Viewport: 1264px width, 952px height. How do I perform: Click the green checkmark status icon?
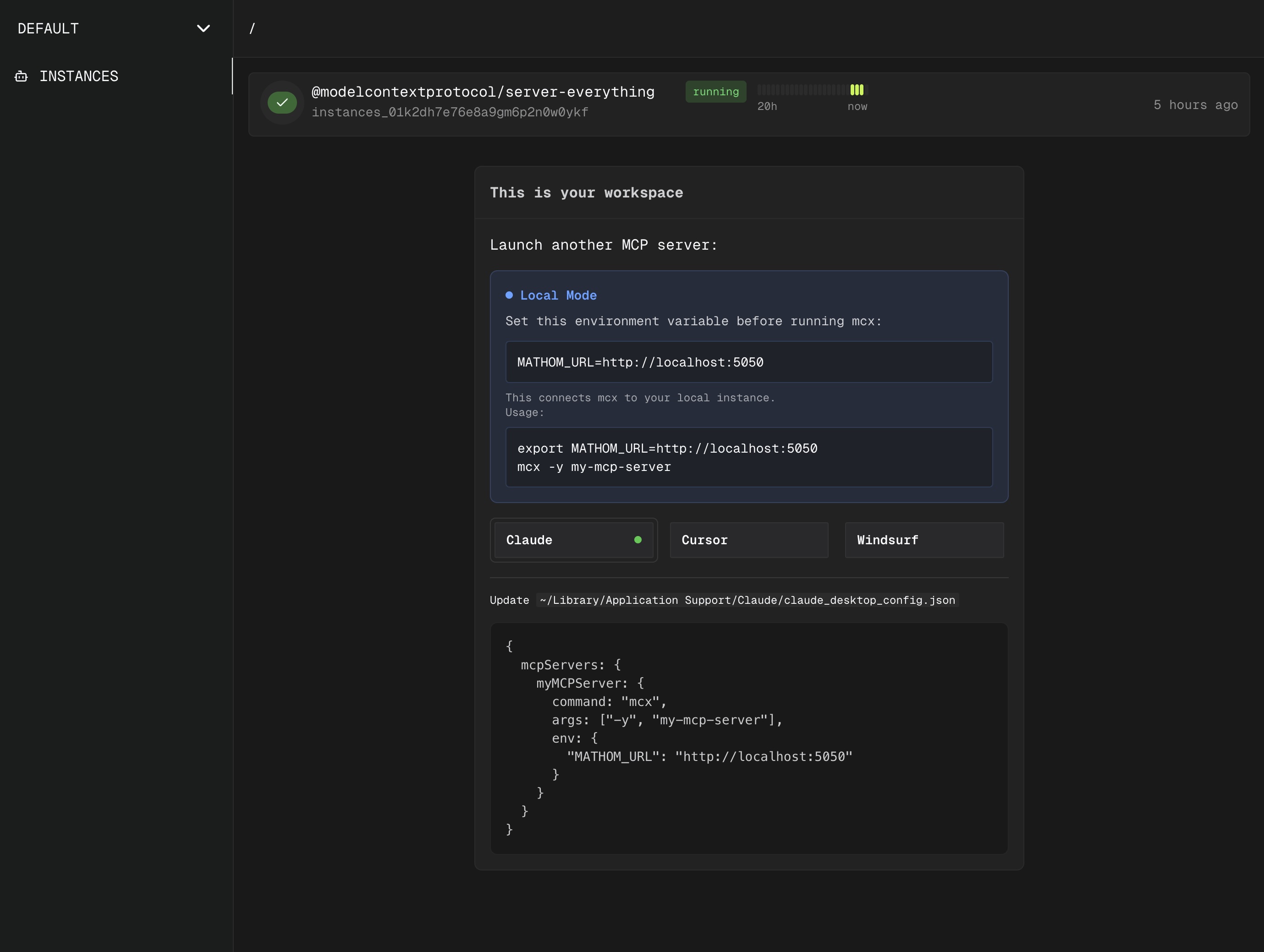point(282,103)
